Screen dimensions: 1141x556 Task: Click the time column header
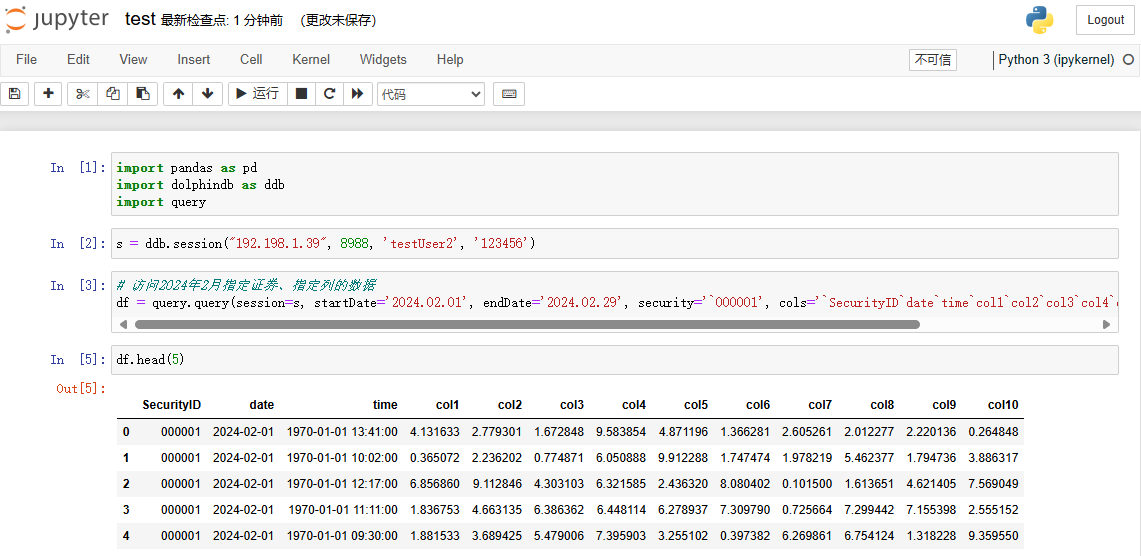[385, 405]
